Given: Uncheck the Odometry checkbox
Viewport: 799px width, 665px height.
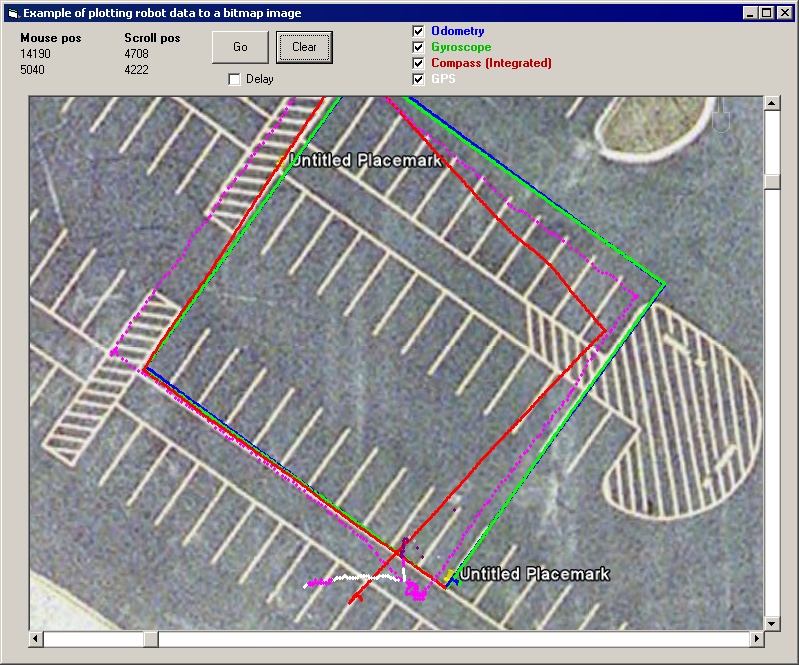Looking at the screenshot, I should (419, 31).
